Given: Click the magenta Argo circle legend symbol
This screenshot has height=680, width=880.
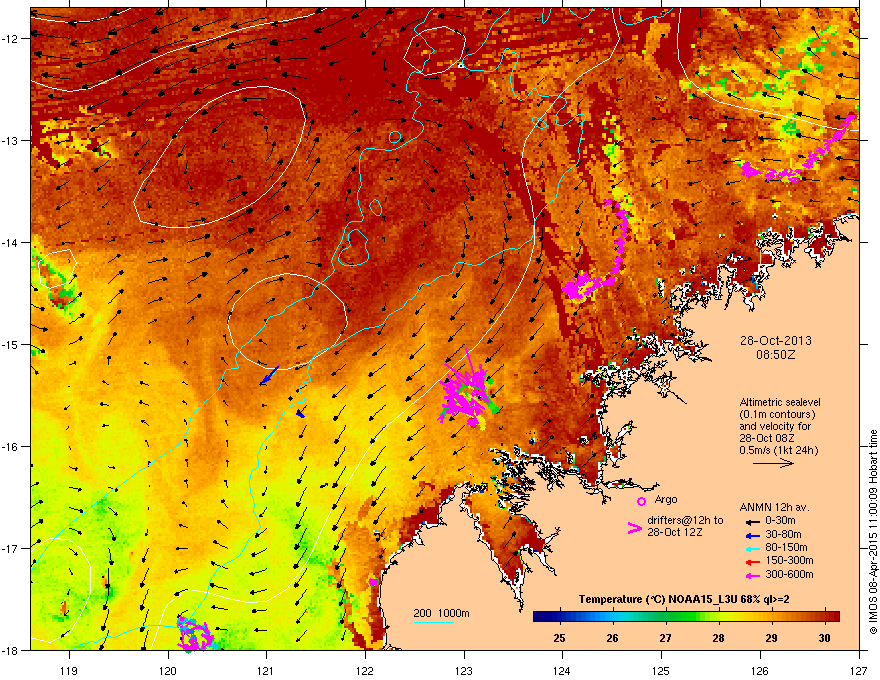Looking at the screenshot, I should [641, 501].
